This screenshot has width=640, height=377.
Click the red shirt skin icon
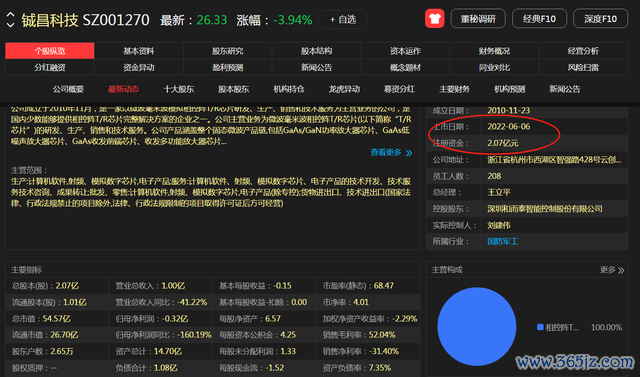point(434,19)
